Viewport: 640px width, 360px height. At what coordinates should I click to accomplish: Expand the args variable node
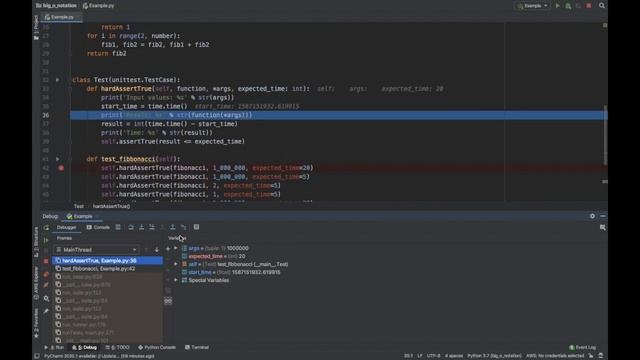tap(176, 248)
